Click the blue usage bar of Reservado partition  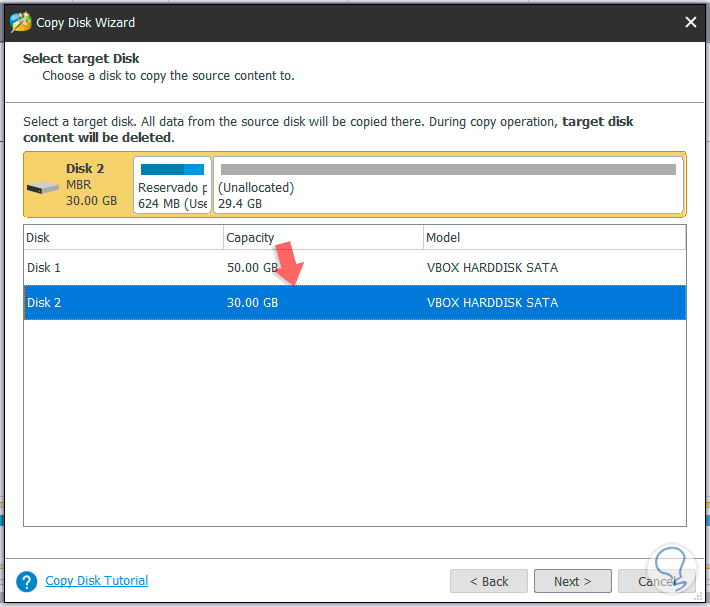pos(172,170)
